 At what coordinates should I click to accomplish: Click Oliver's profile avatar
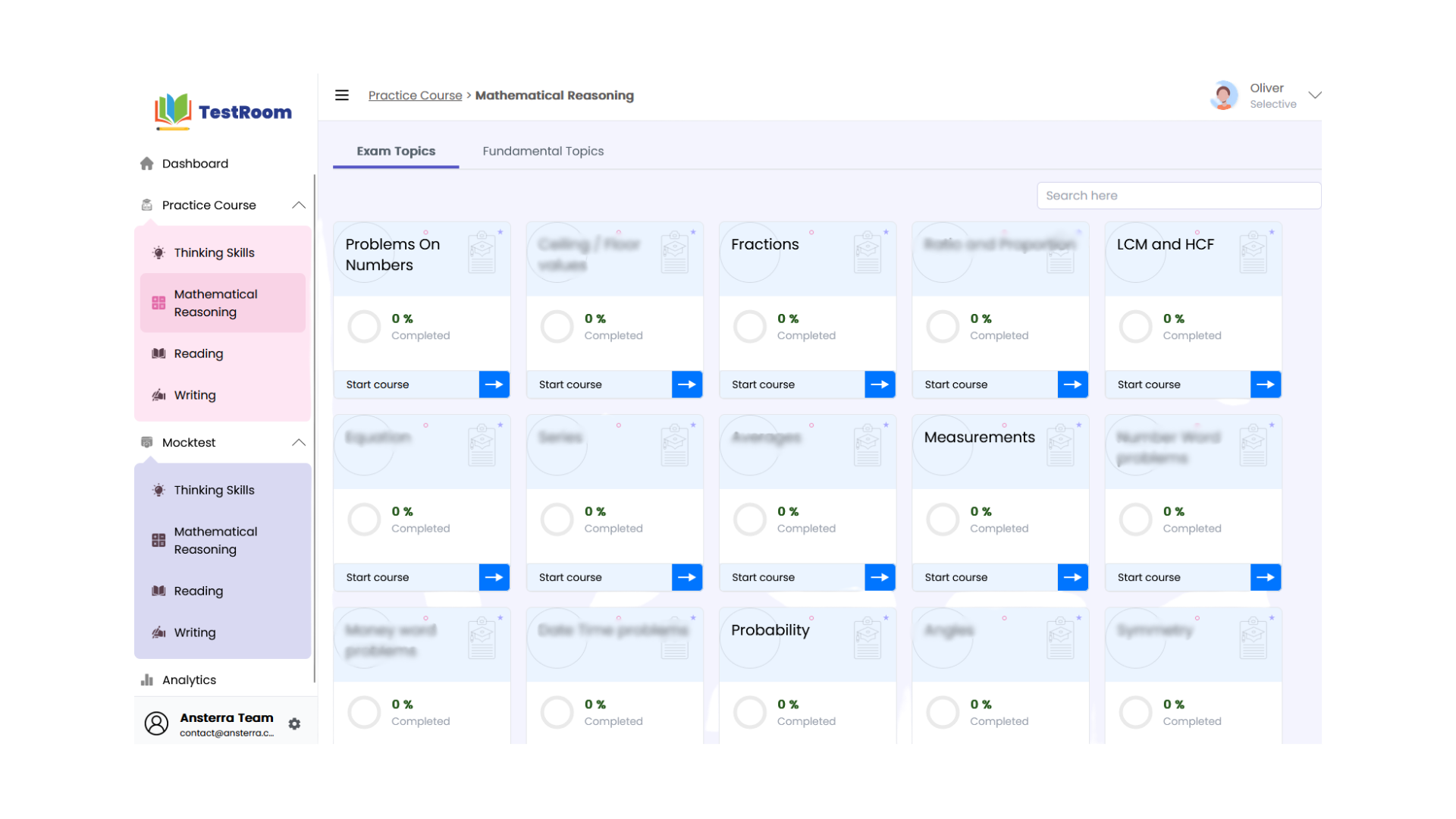click(x=1223, y=96)
